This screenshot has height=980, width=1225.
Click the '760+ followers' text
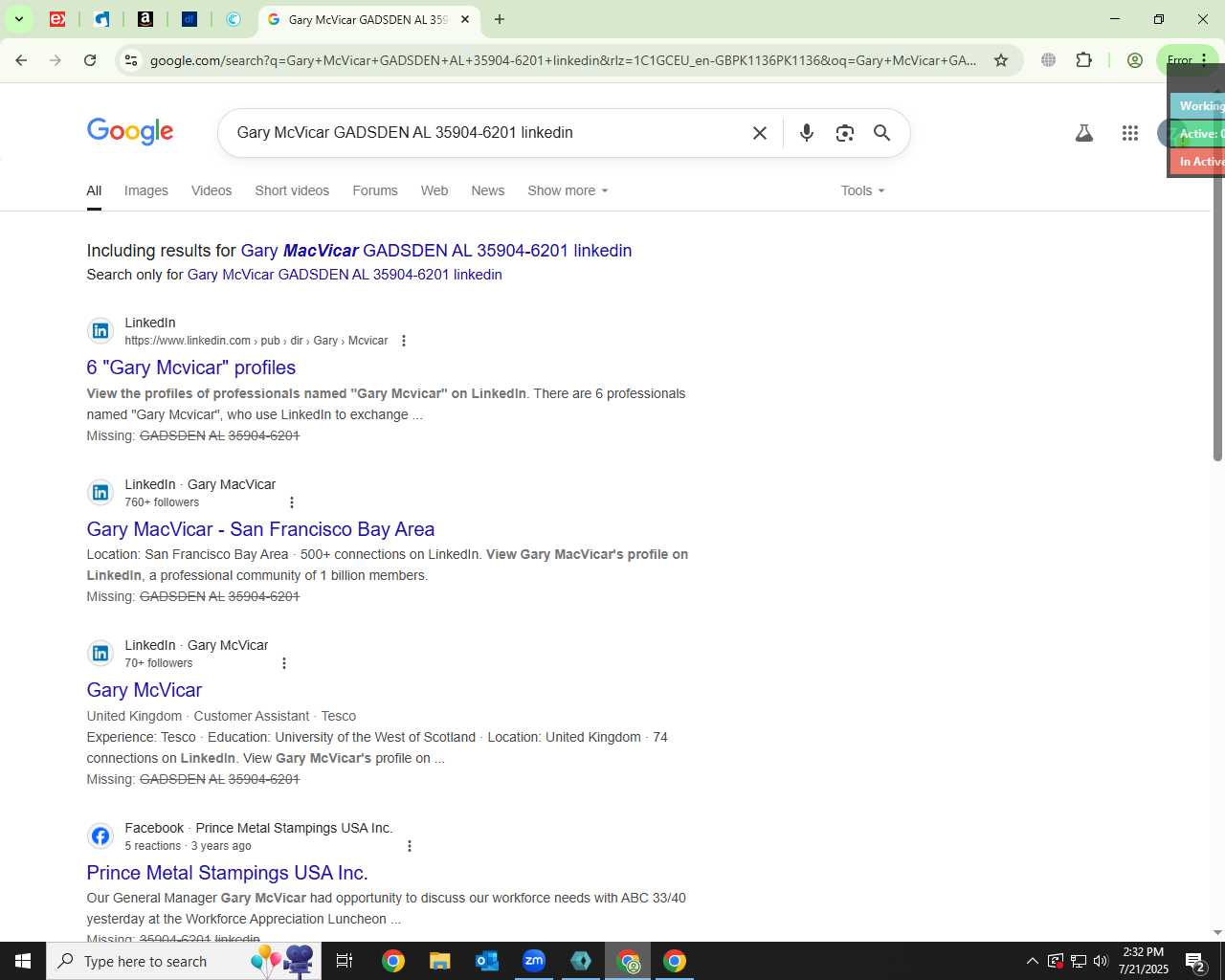162,502
